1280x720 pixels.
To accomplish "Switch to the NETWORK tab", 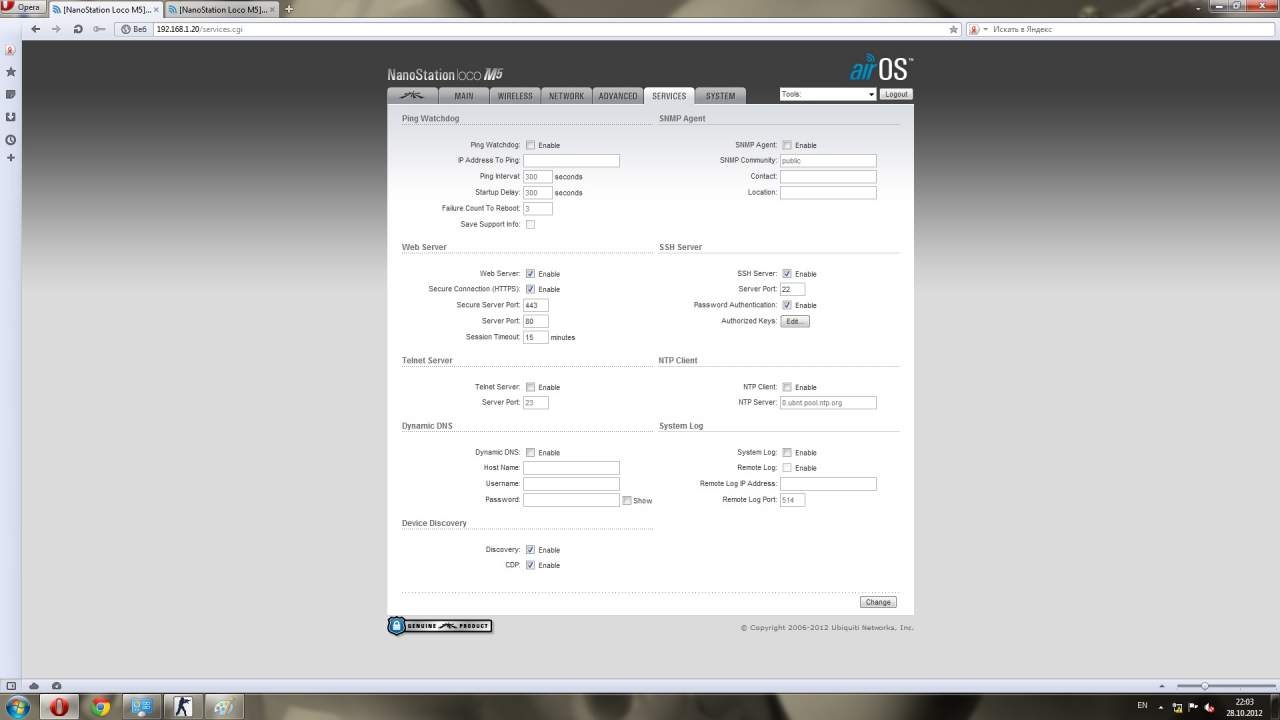I will [x=566, y=96].
